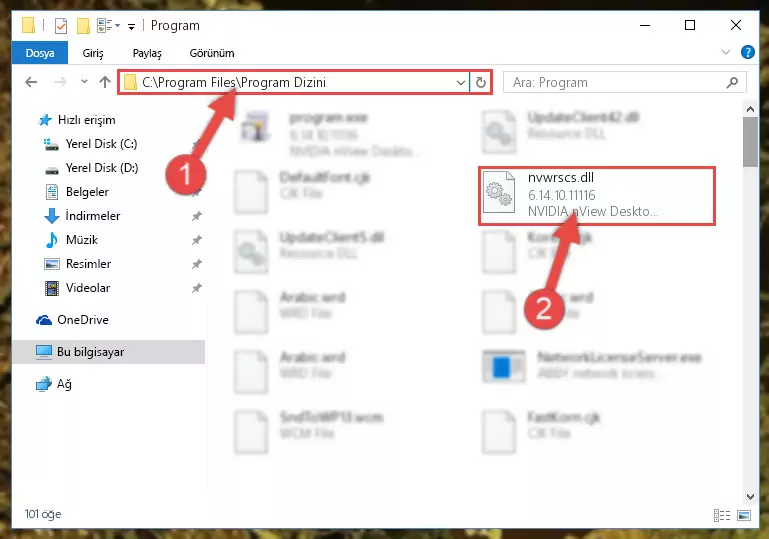Open Yerel Disk (D:) in the sidebar
Screen dimensions: 769x539
tap(102, 168)
